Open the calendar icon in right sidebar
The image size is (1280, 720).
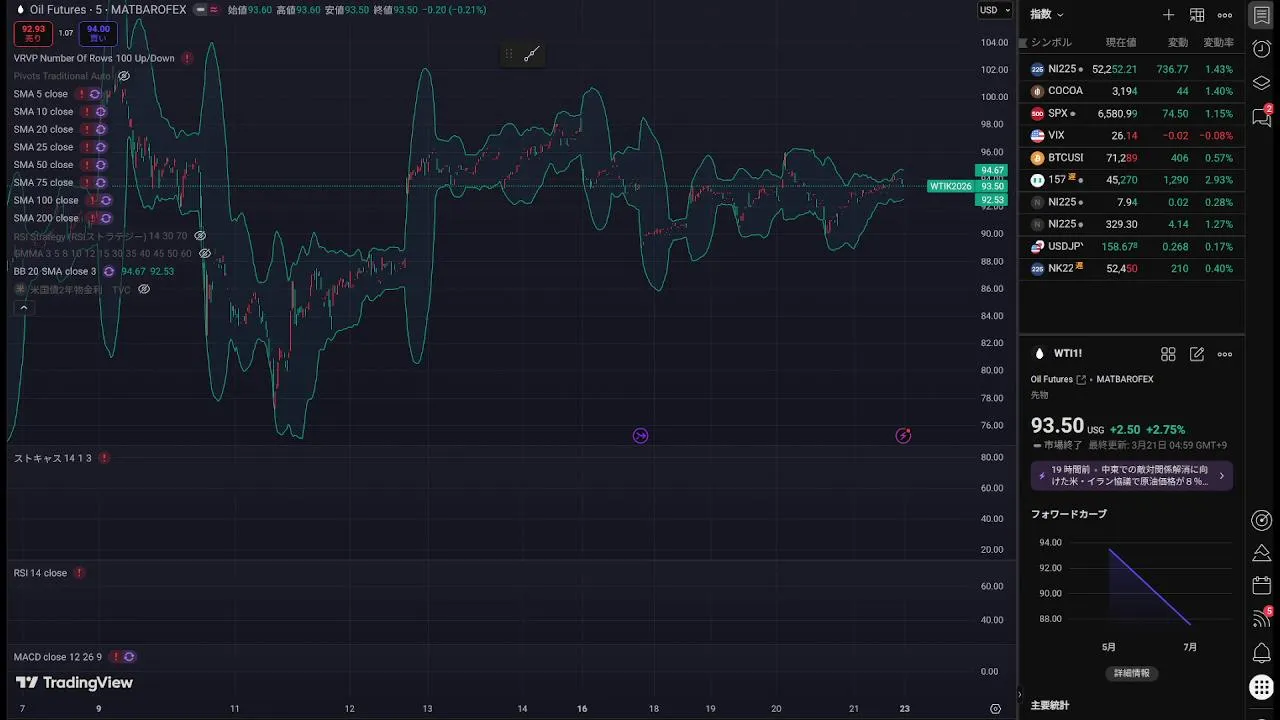coord(1261,586)
